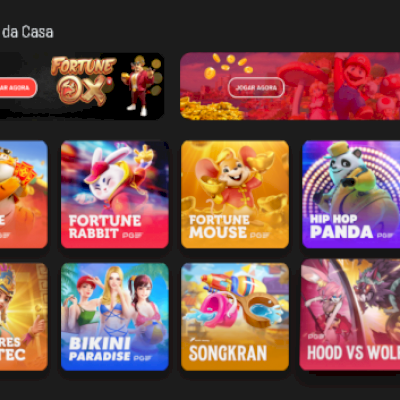Launch the Songkran game
Screen dimensions: 400x400
(x=235, y=317)
